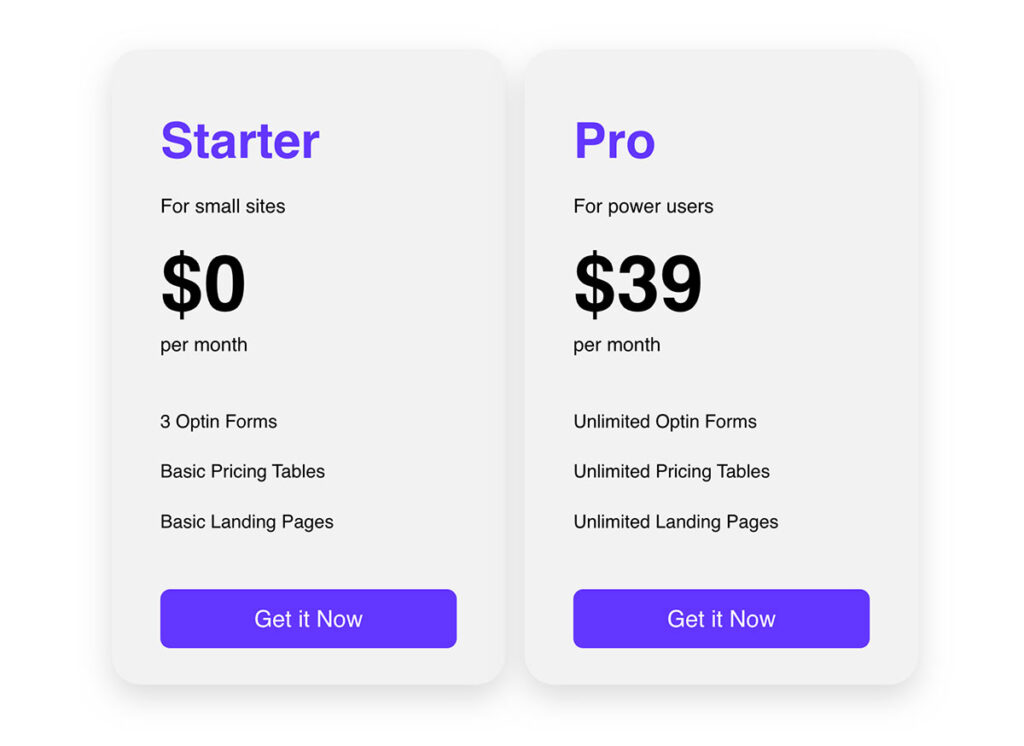This screenshot has height=746, width=1024.
Task: Select the 3 Optin Forms feature
Action: point(219,421)
